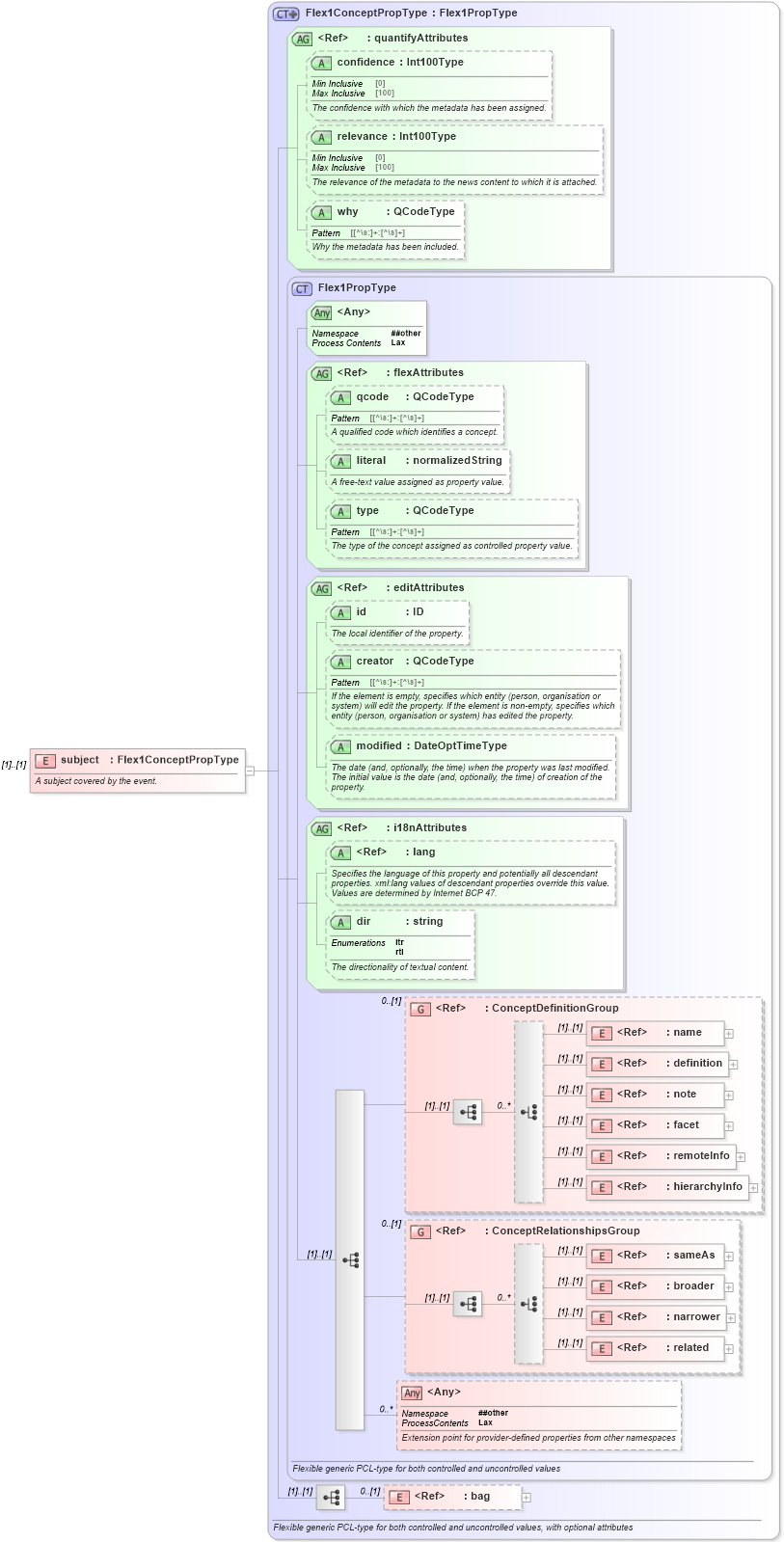784x1542 pixels.
Task: Click the G icon of ConceptRelationshipsGroup
Action: [x=419, y=1231]
